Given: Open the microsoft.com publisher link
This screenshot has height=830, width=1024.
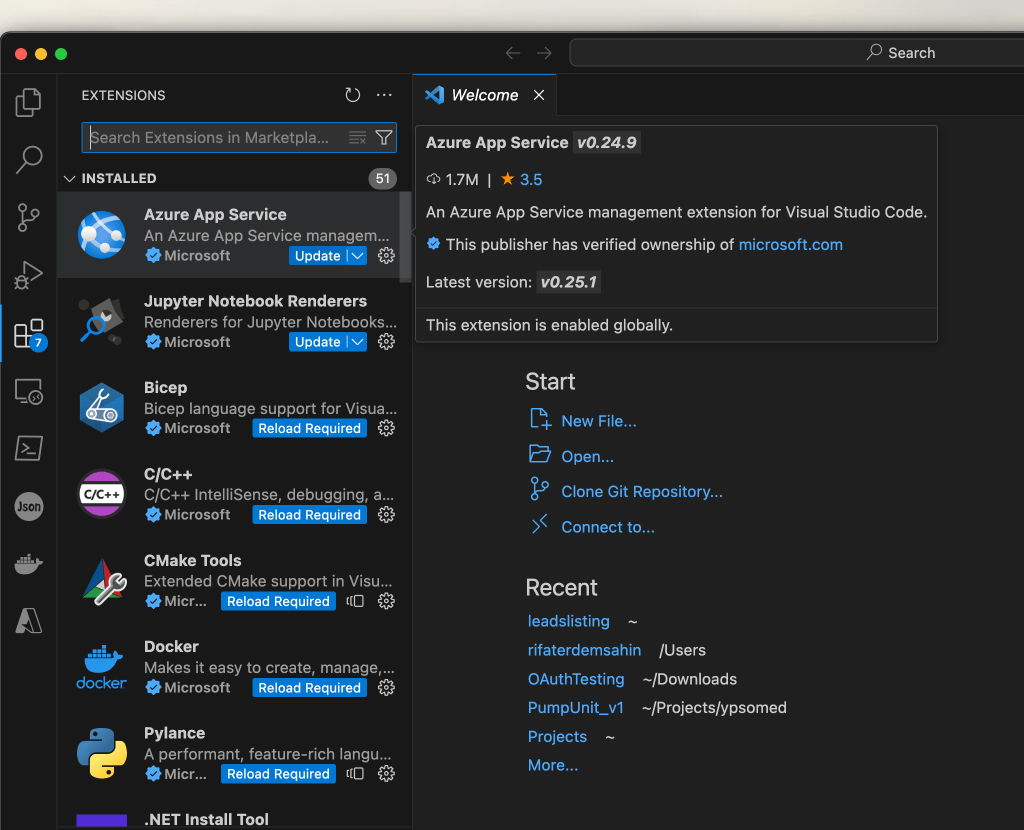Looking at the screenshot, I should (790, 244).
